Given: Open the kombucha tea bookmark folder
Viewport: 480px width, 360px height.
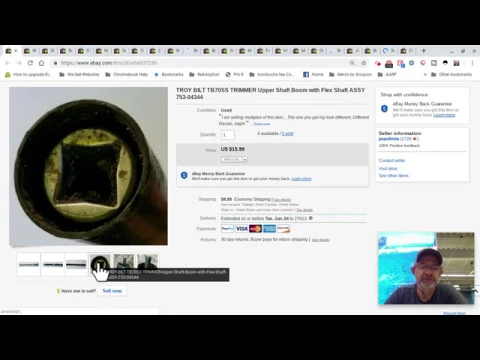Looking at the screenshot, I should click(272, 74).
